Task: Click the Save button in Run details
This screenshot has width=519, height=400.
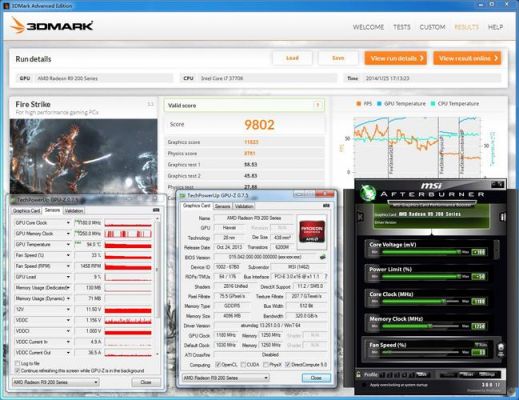Action: (x=338, y=58)
